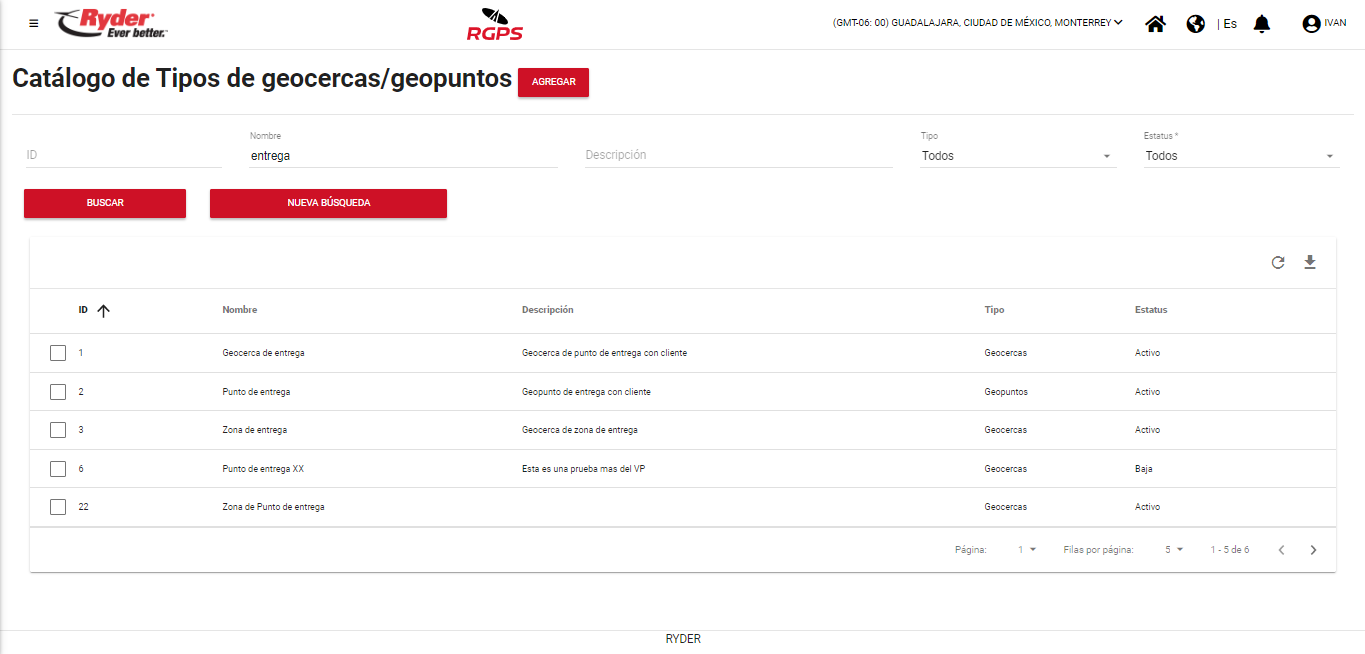Click the globe language icon

pyautogui.click(x=1195, y=24)
